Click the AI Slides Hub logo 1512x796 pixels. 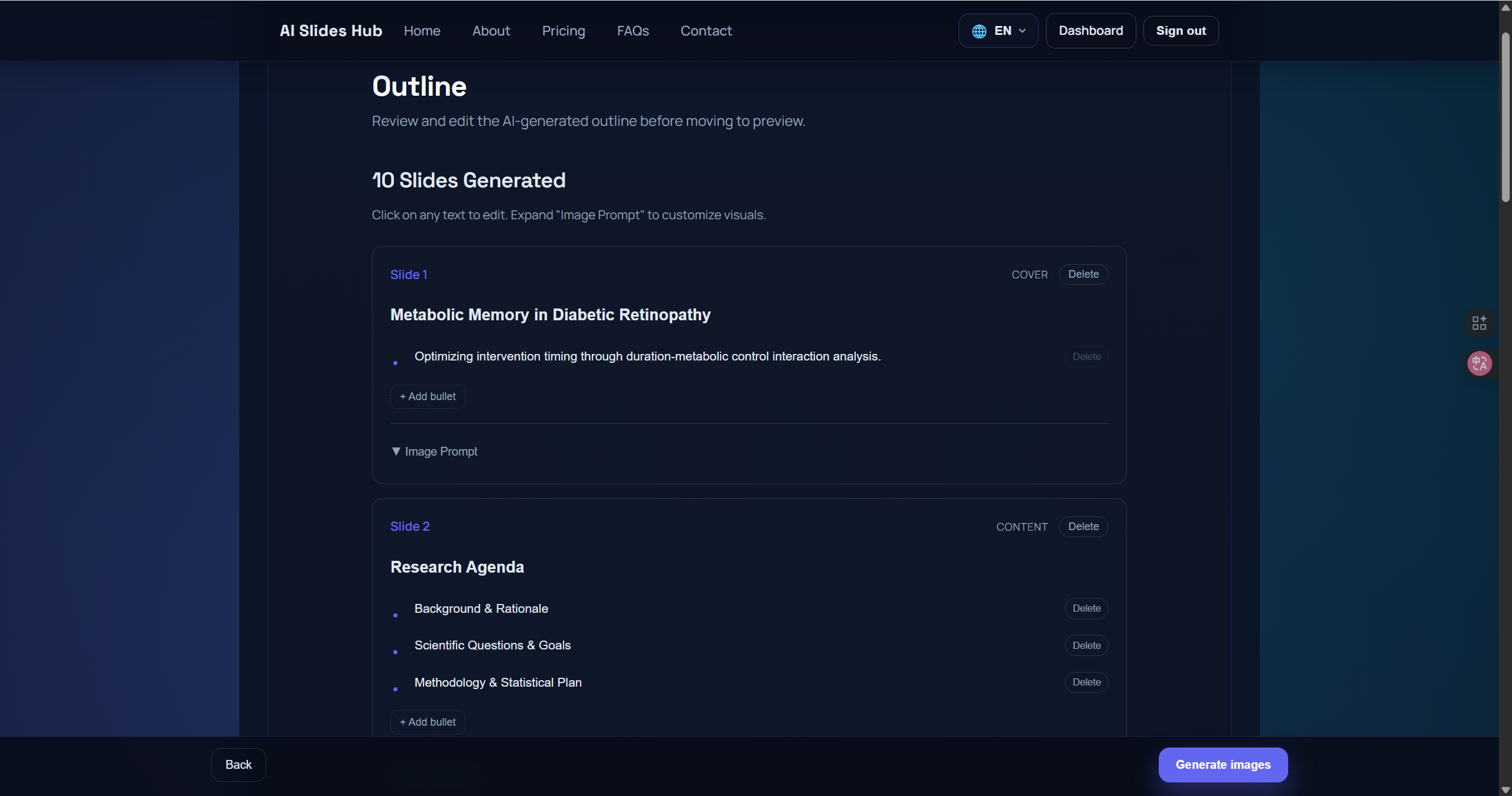[x=330, y=30]
